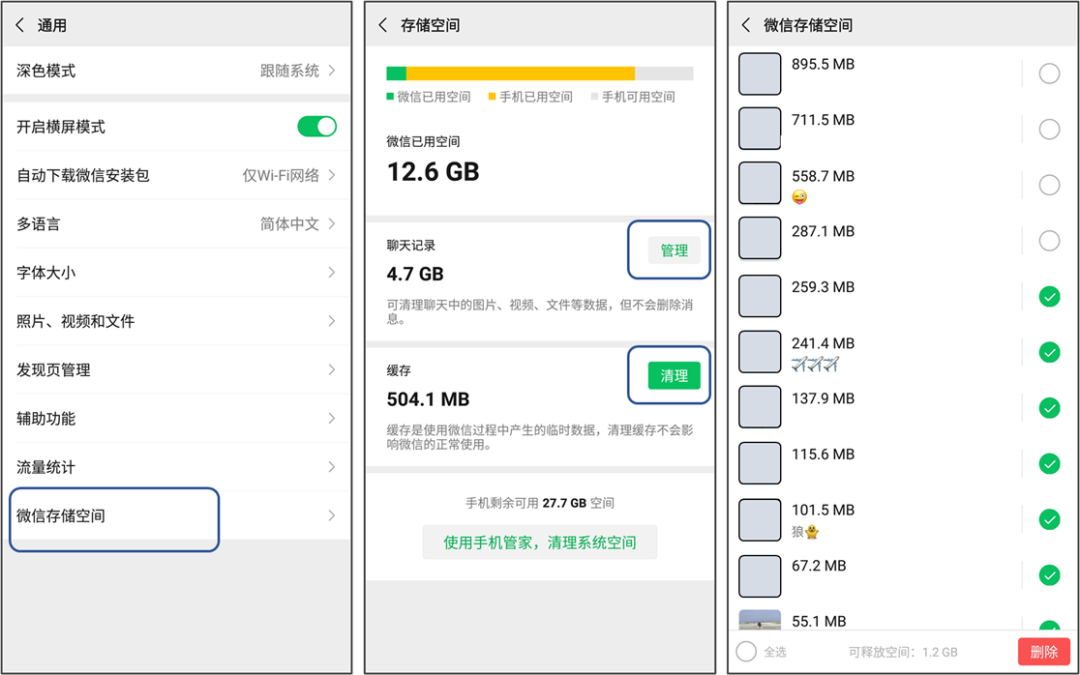Uncheck the 137.9 MB chat
Viewport: 1080px width, 675px height.
click(1049, 408)
